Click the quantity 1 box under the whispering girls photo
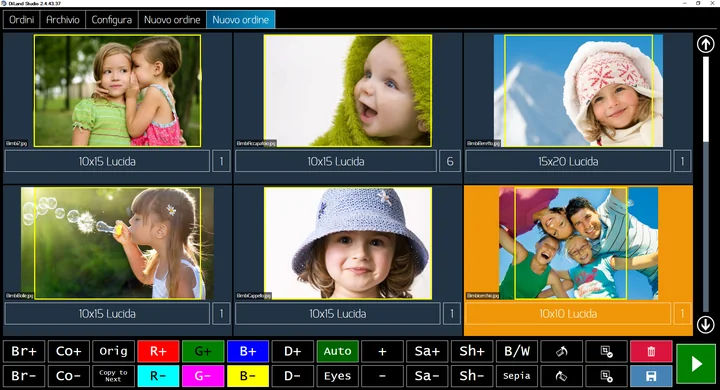720x390 pixels. tap(221, 161)
